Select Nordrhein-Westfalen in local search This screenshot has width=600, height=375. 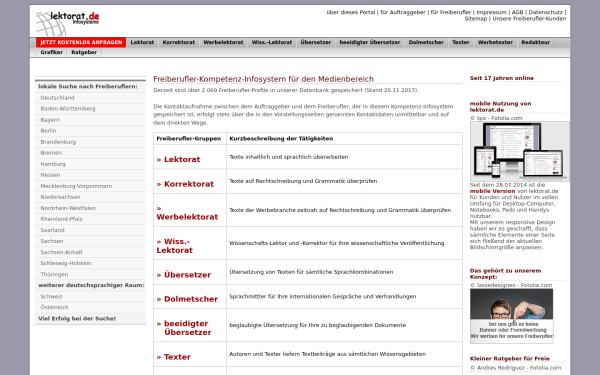(x=90, y=208)
